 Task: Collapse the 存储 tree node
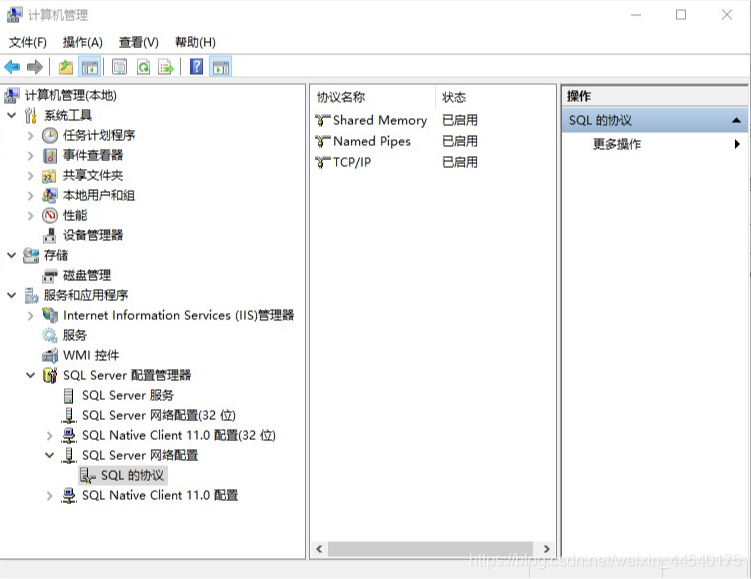tap(11, 255)
